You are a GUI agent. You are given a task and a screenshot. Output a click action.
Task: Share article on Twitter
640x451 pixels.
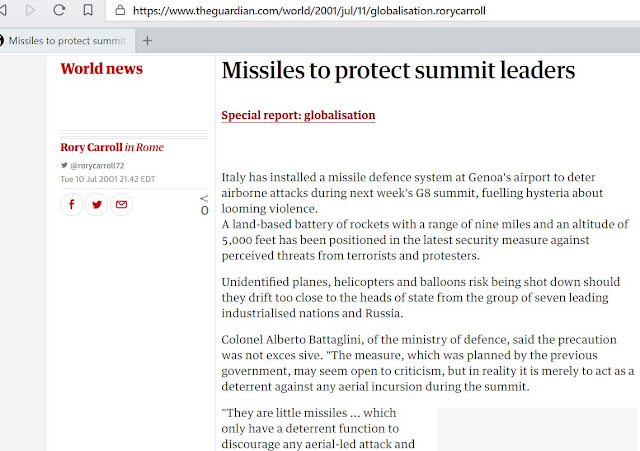(97, 205)
